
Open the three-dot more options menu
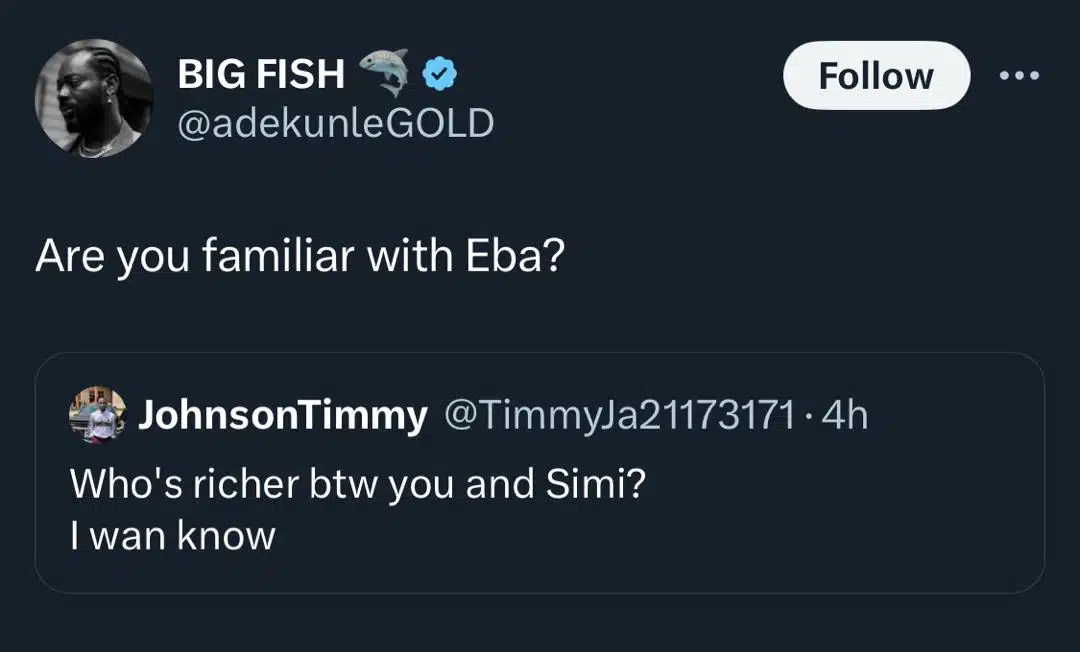click(x=1020, y=76)
